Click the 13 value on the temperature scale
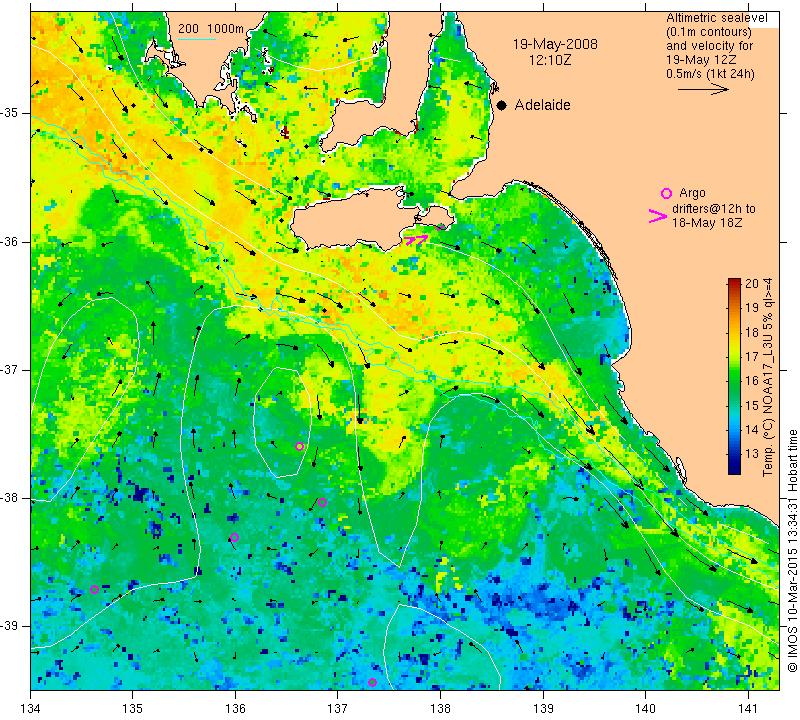The width and height of the screenshot is (800, 720). click(752, 453)
